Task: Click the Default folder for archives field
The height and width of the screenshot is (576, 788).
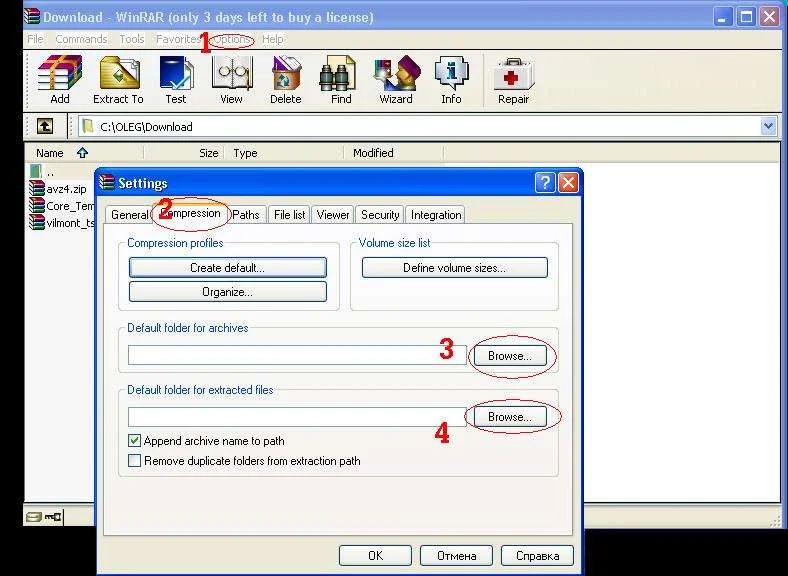Action: point(297,355)
